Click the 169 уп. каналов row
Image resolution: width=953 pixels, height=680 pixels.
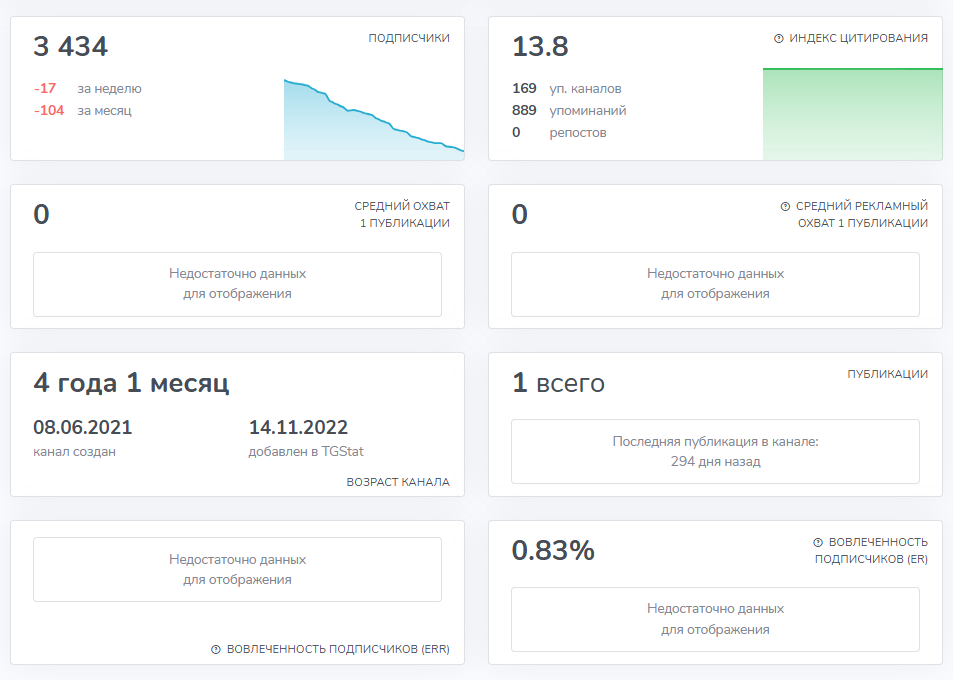tap(567, 89)
